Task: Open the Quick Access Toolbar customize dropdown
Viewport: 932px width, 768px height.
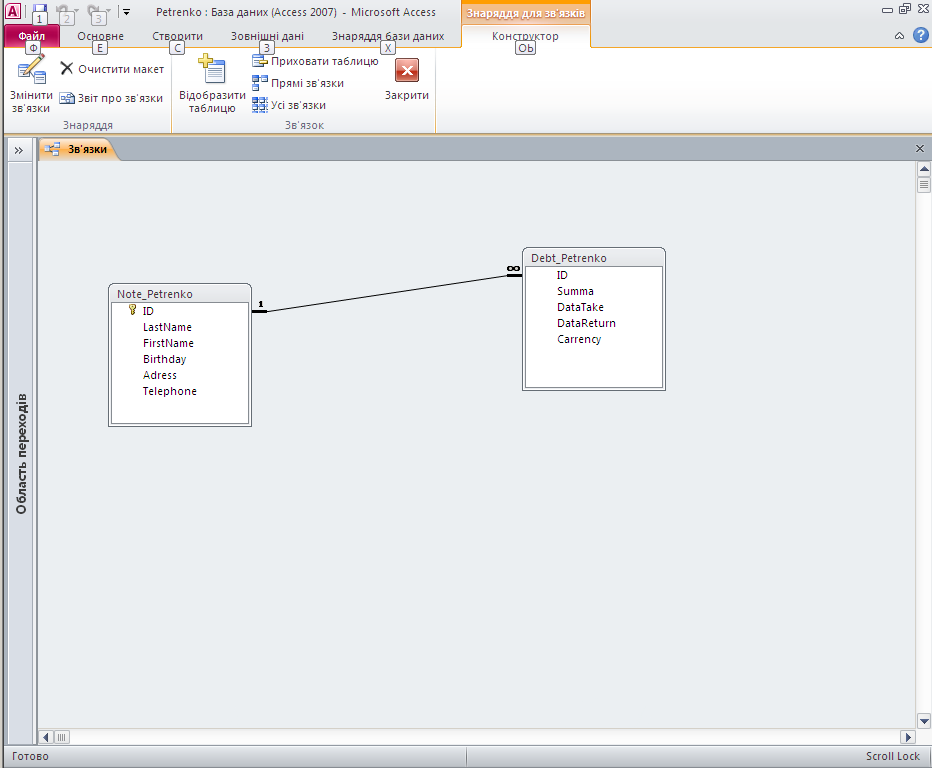Action: click(126, 12)
